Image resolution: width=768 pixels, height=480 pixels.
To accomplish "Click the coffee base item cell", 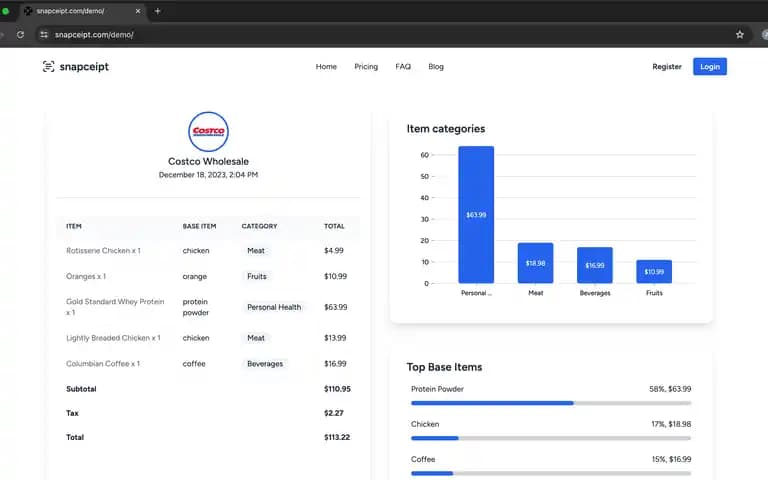I will [194, 363].
